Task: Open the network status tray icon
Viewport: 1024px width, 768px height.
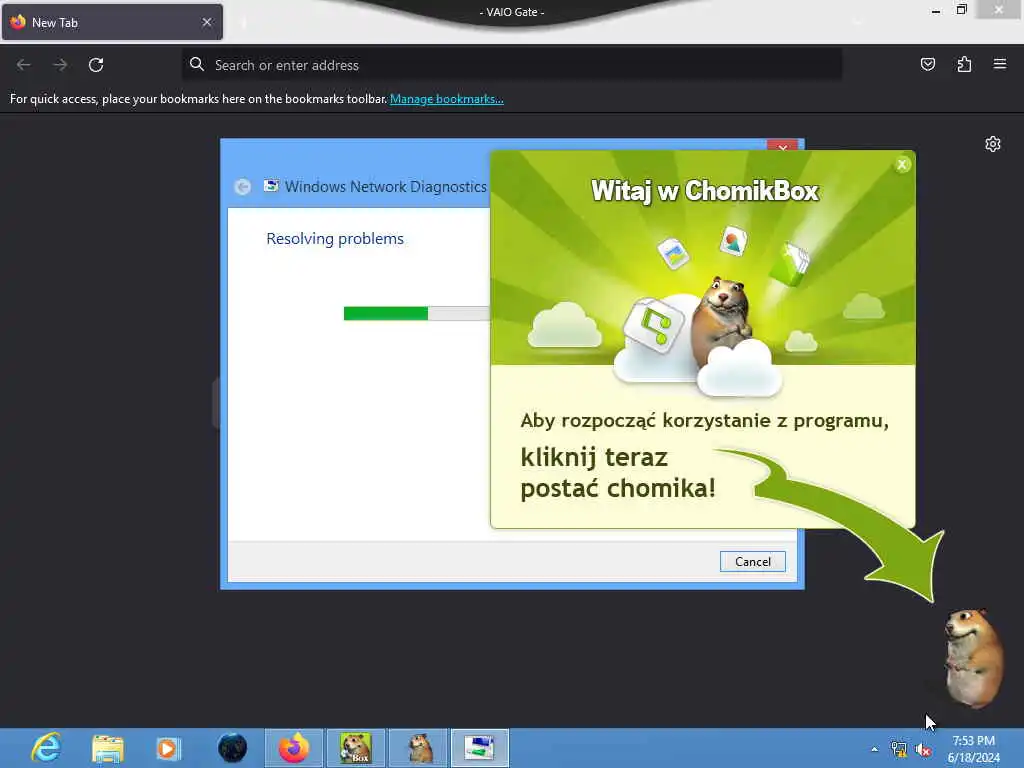Action: [x=899, y=749]
